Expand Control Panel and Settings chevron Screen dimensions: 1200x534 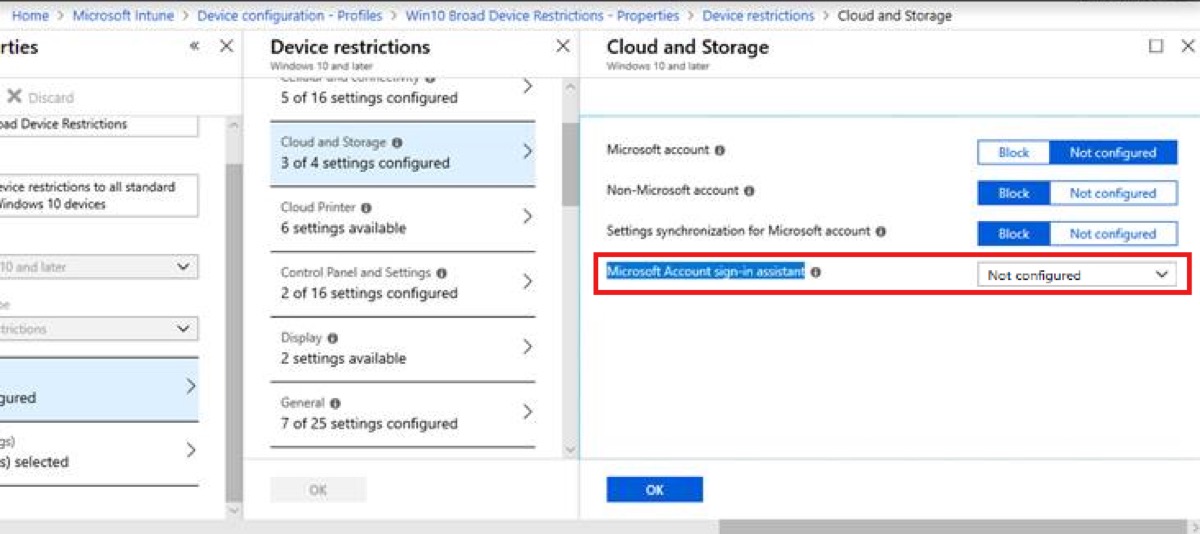[x=527, y=282]
